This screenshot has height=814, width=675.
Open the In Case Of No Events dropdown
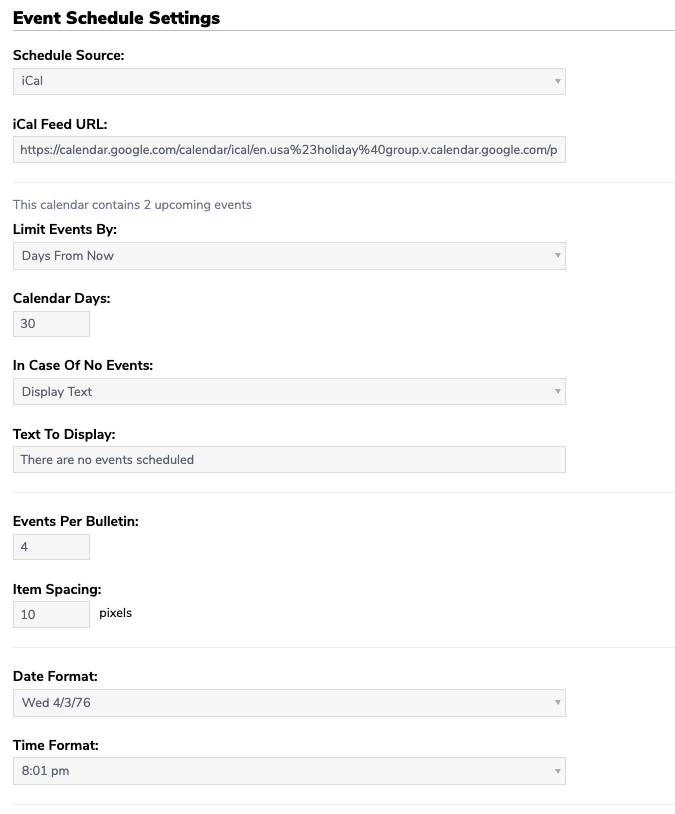(289, 391)
